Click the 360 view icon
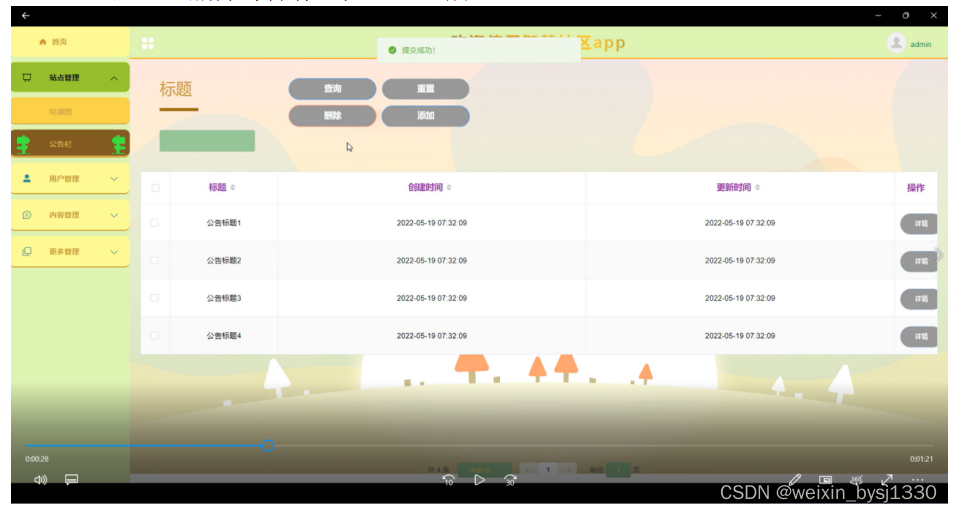Image resolution: width=953 pixels, height=513 pixels. click(x=856, y=480)
